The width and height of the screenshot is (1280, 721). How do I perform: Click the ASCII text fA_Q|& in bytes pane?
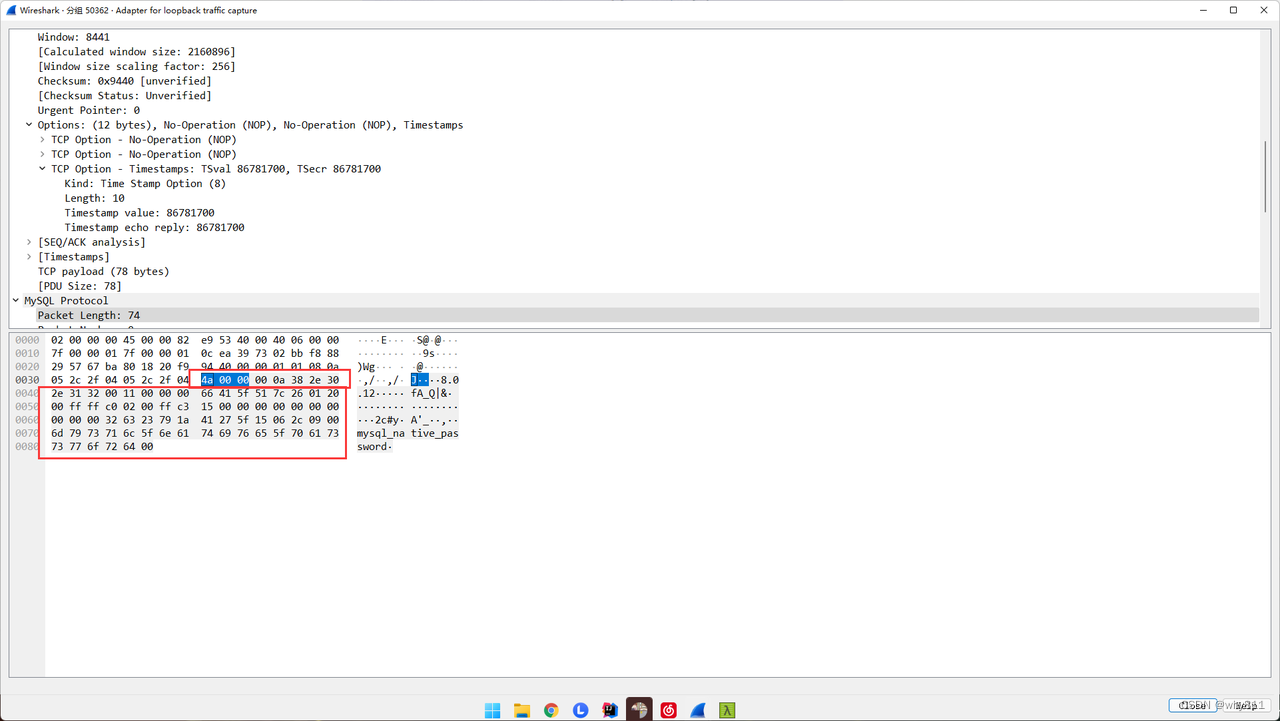tap(432, 394)
